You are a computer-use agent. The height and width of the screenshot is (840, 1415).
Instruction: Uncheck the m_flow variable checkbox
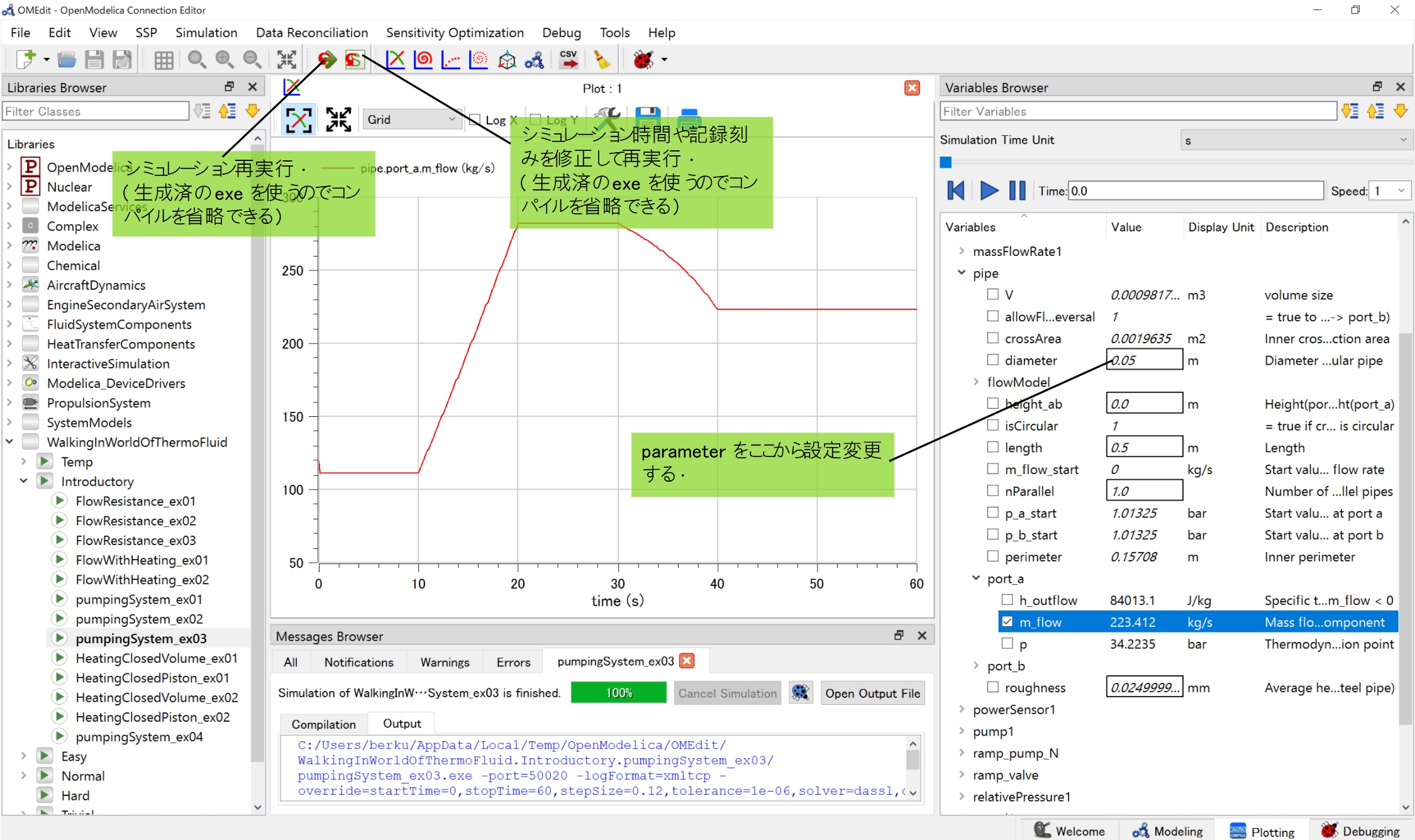1007,622
